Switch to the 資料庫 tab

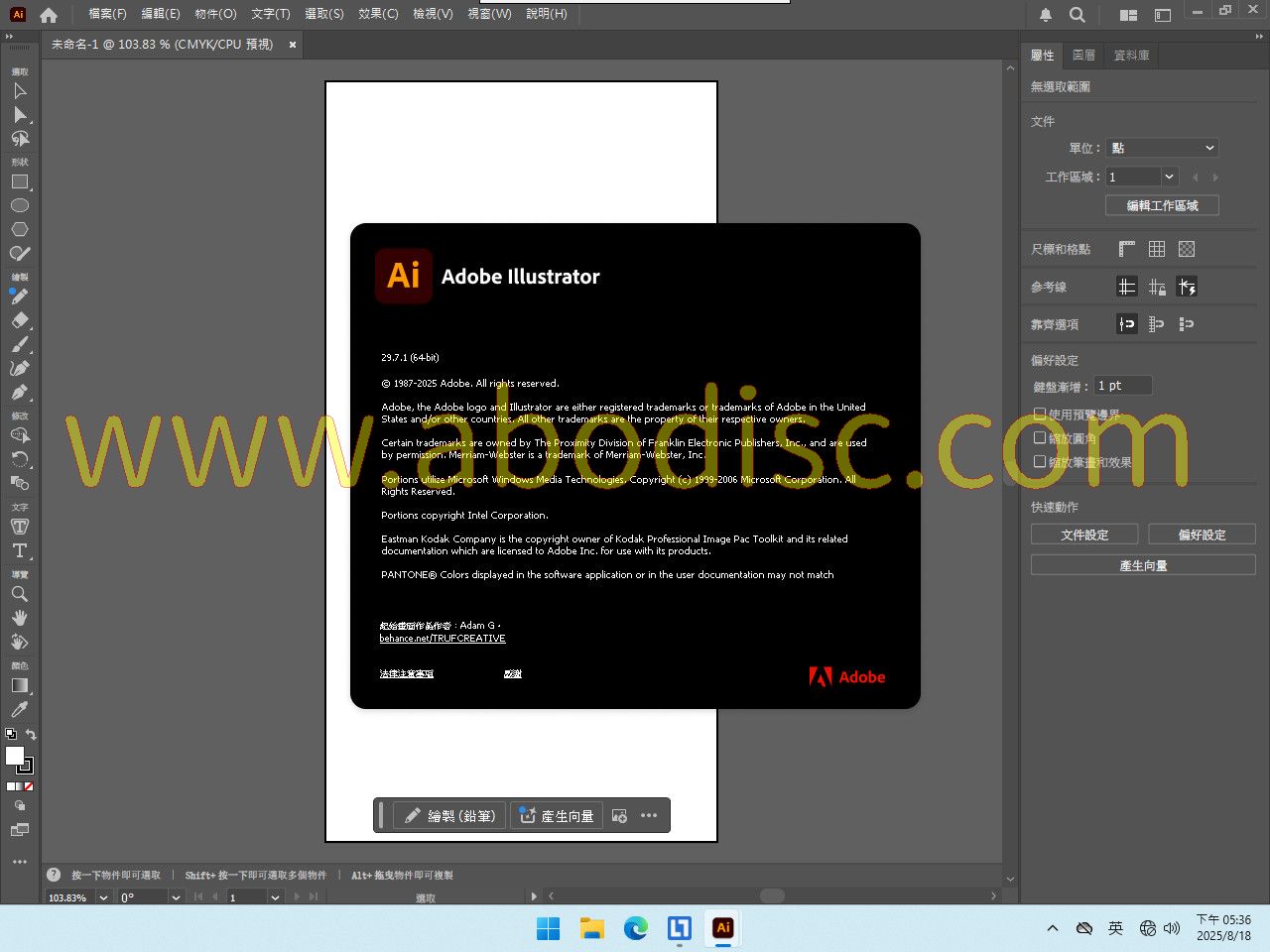tap(1131, 56)
